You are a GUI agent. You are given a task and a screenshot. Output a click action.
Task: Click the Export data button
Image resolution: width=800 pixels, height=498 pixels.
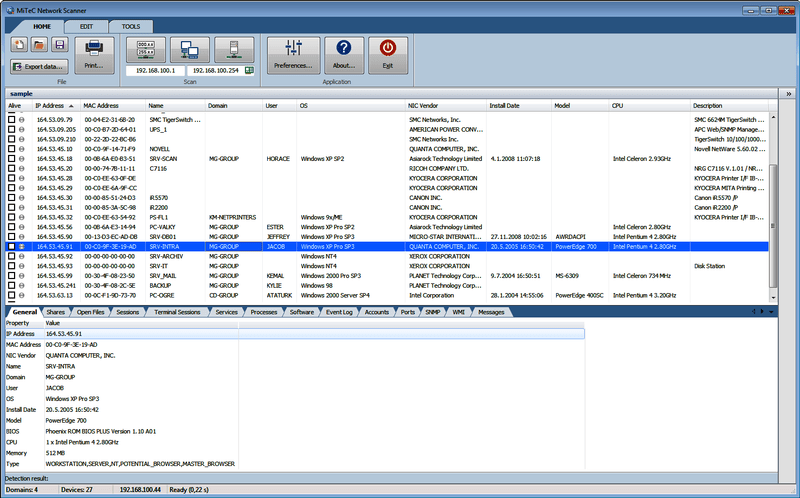tap(39, 66)
